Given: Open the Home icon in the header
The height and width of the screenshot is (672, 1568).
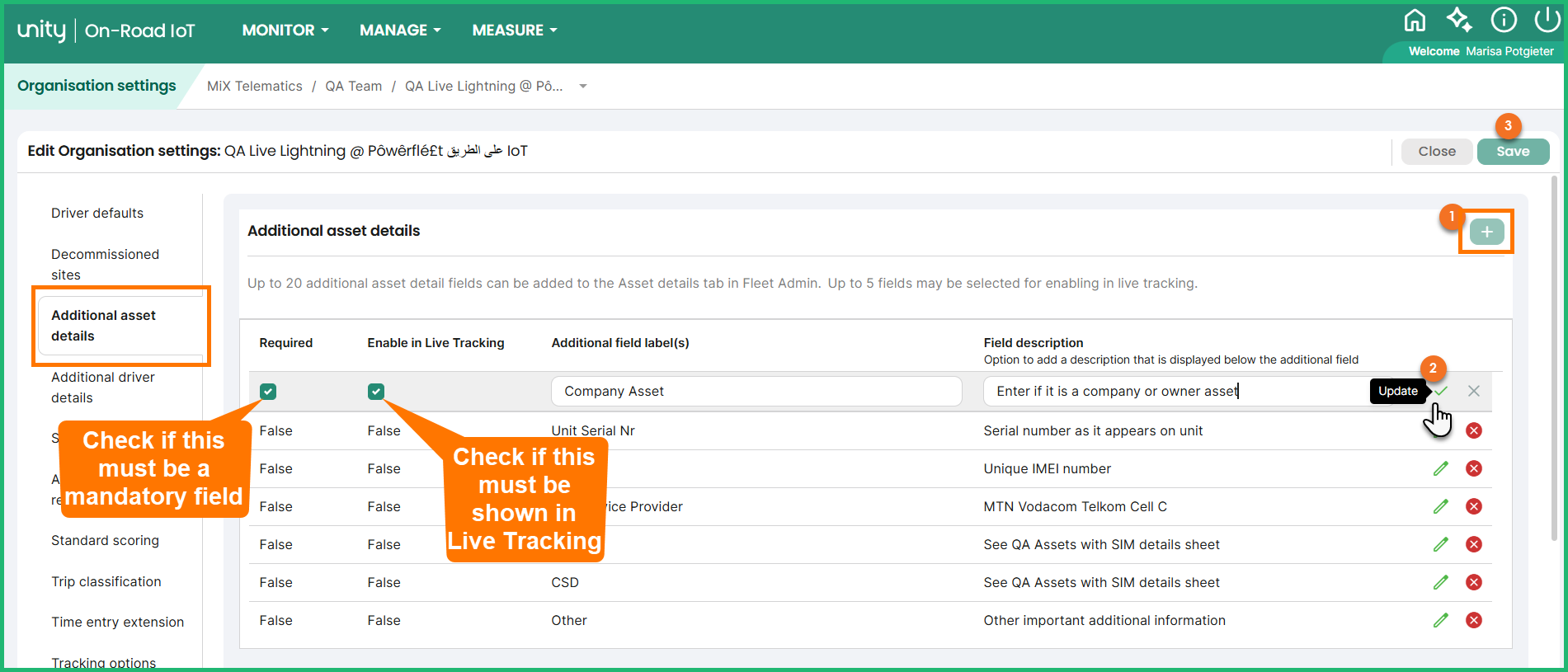Looking at the screenshot, I should [1415, 20].
